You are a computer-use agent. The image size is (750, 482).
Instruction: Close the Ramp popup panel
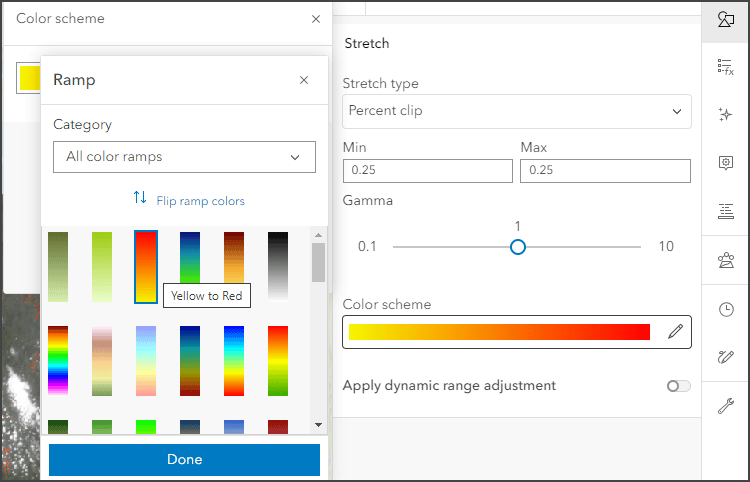click(304, 80)
